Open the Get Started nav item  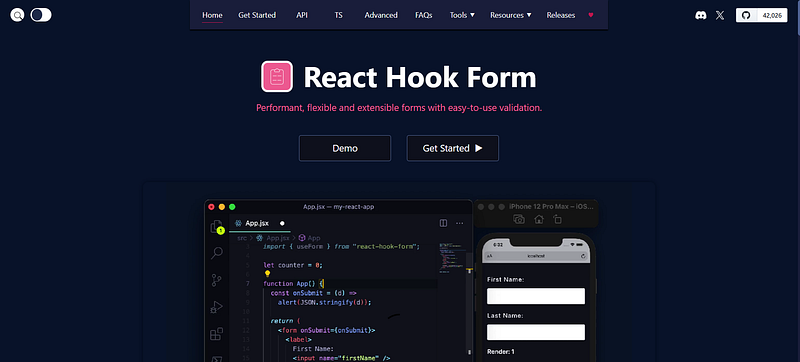coord(257,15)
